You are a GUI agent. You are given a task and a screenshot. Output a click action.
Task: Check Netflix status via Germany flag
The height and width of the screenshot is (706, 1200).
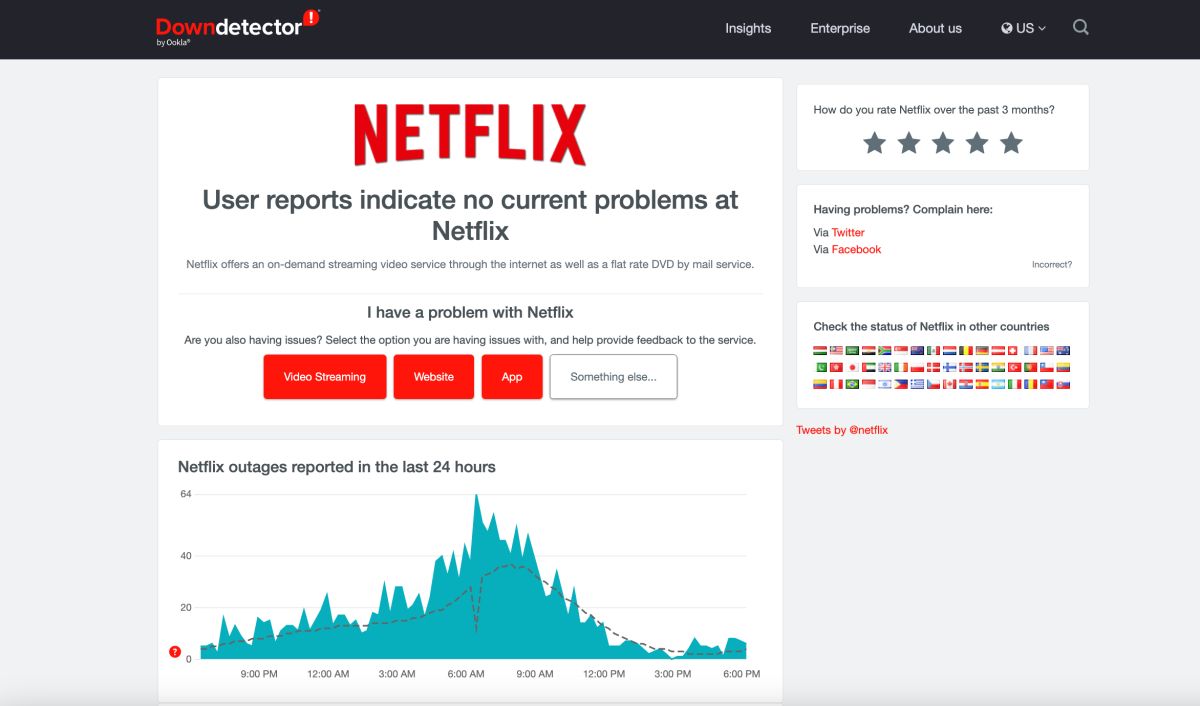coord(982,351)
